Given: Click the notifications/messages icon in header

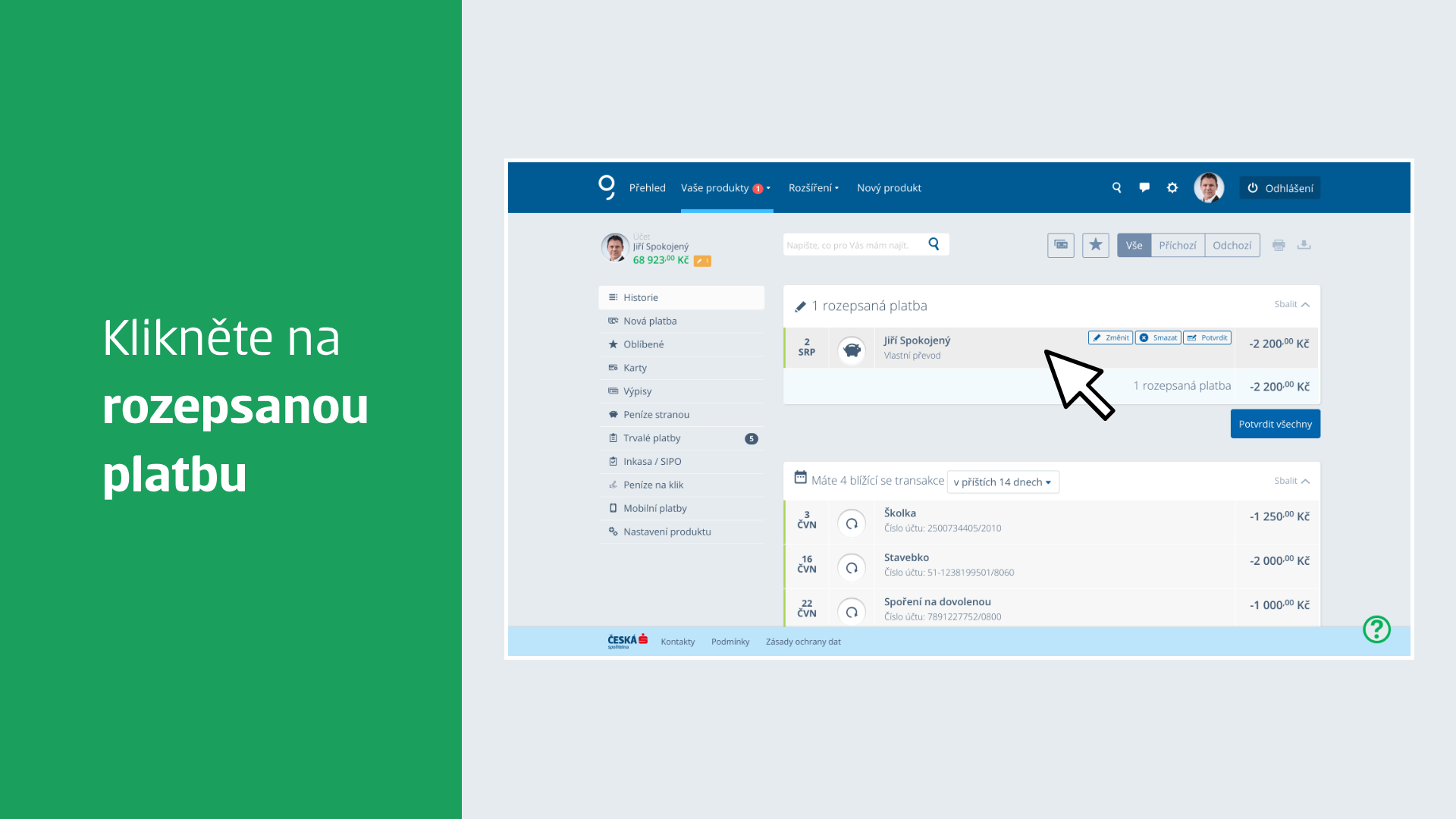Looking at the screenshot, I should [1144, 188].
